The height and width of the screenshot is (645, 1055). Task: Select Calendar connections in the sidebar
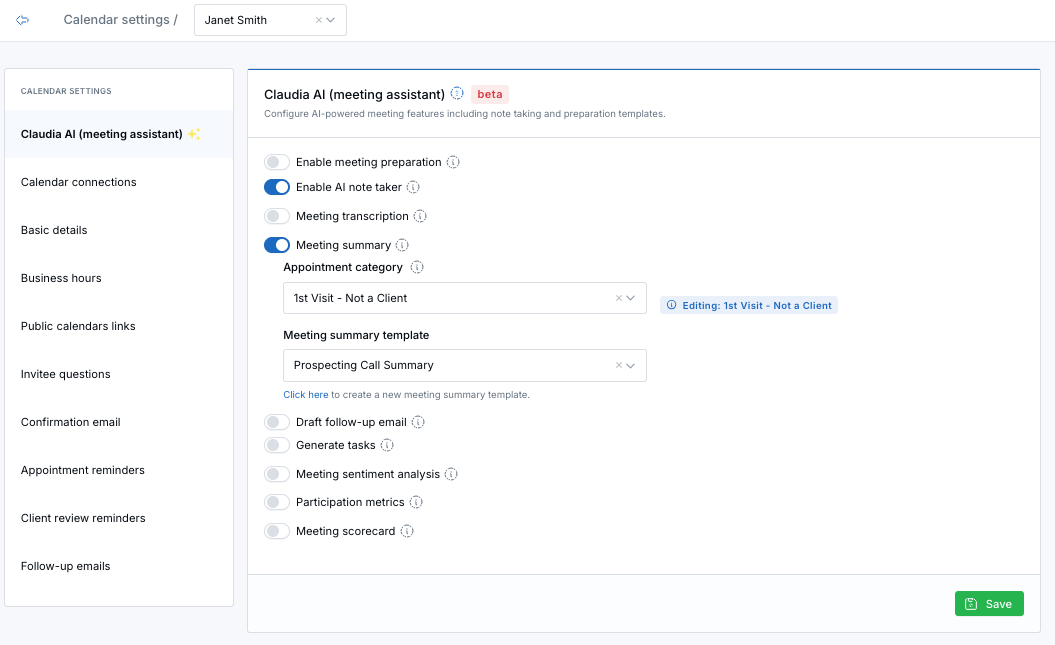78,182
